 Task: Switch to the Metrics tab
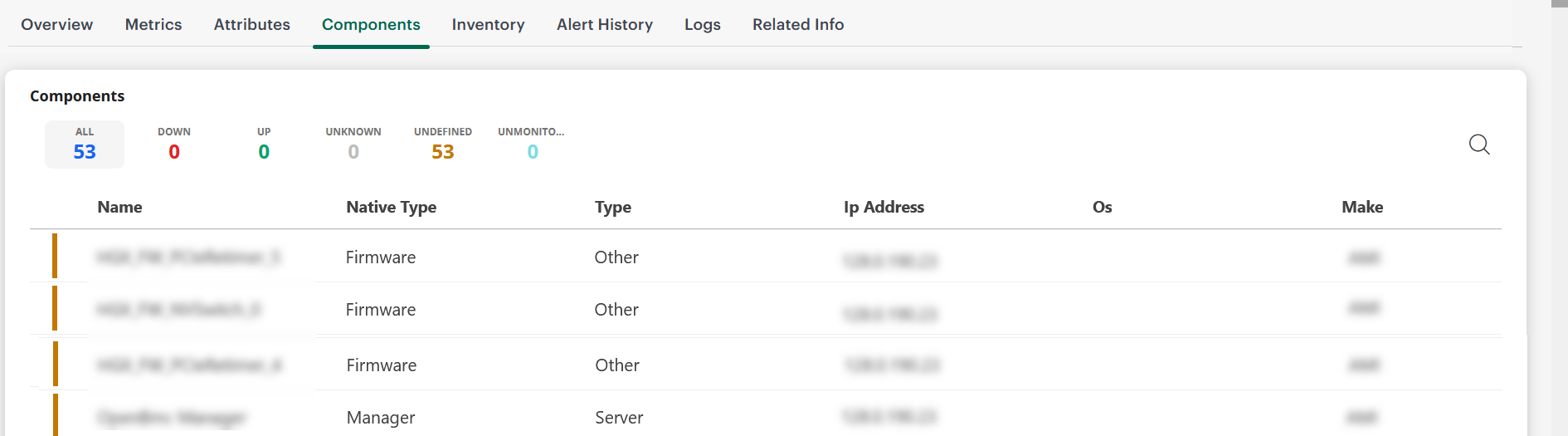point(153,25)
